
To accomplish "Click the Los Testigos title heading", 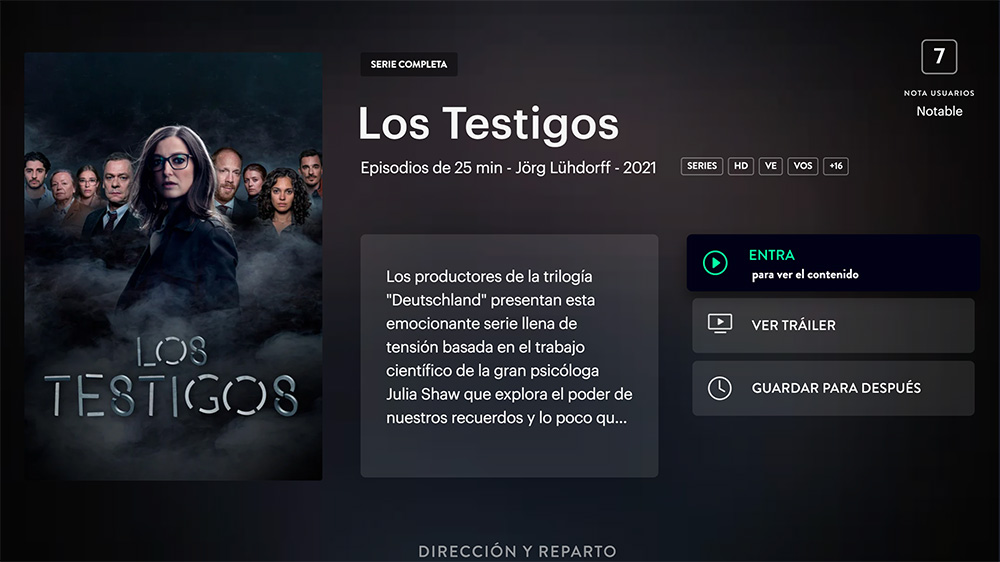I will [x=489, y=124].
